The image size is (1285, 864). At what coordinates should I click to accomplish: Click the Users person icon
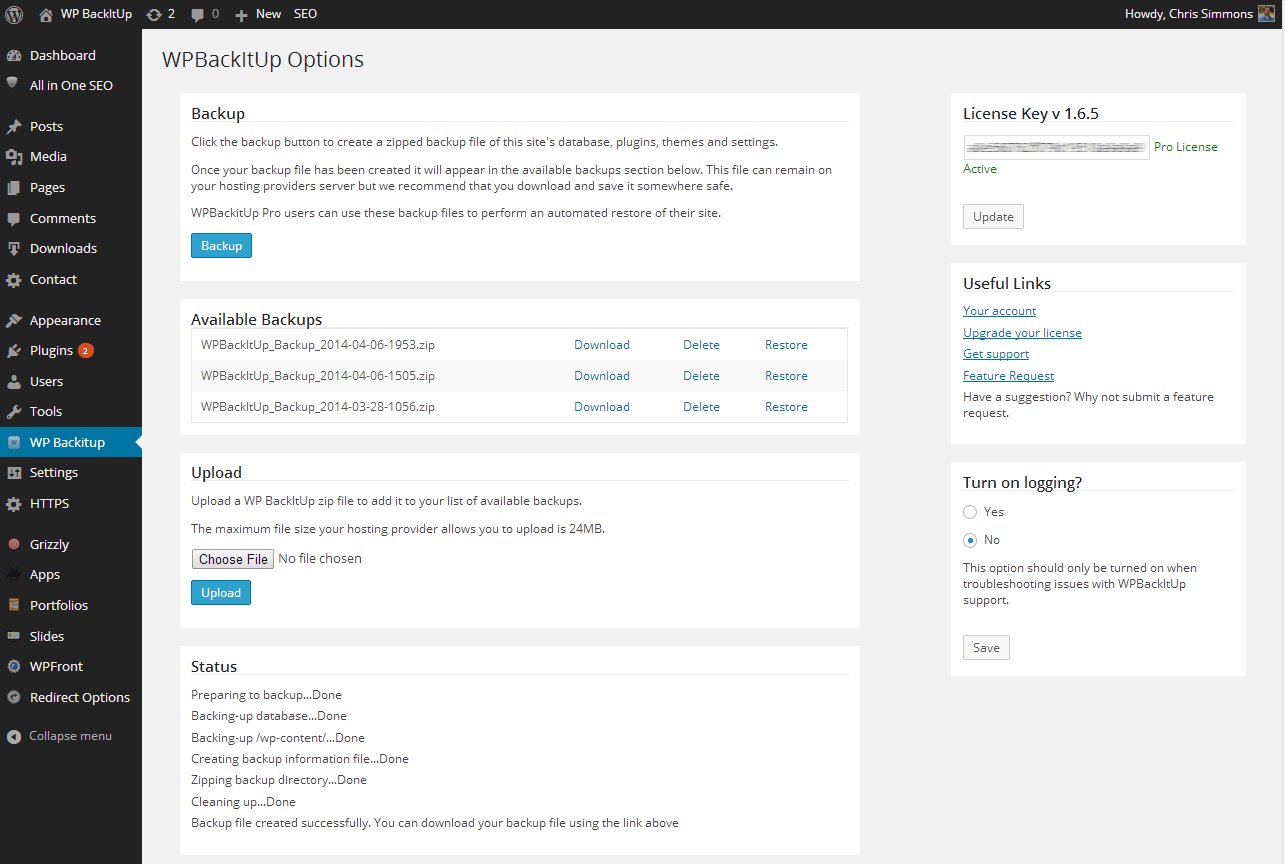[x=14, y=382]
